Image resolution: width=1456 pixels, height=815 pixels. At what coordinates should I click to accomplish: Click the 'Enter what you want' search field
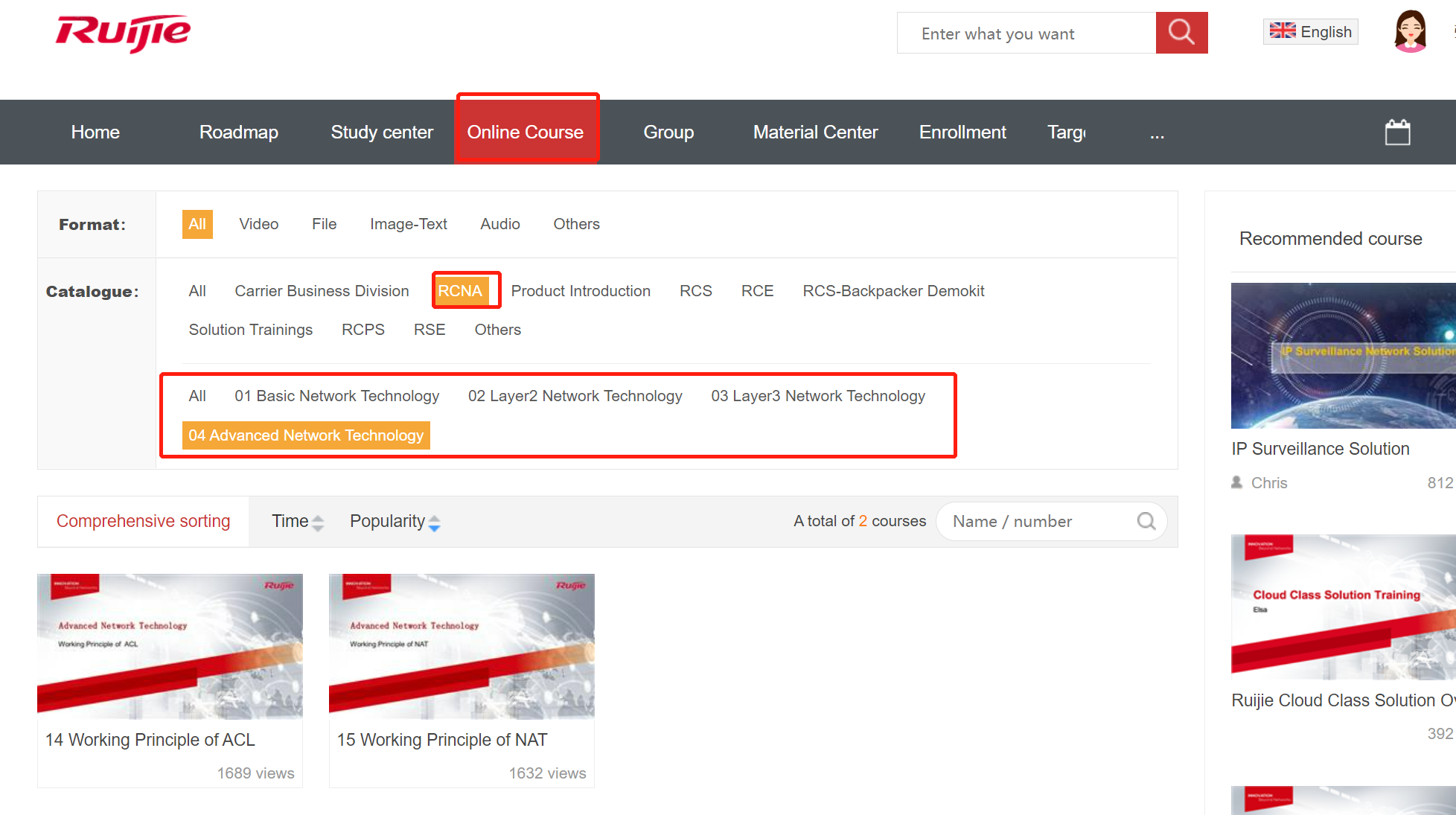click(1026, 33)
